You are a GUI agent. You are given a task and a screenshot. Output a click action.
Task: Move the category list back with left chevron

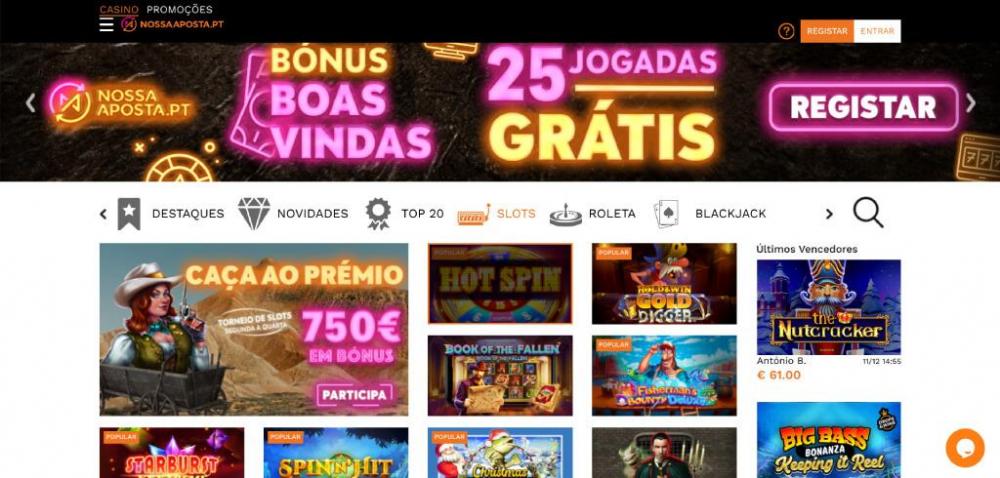(x=103, y=214)
